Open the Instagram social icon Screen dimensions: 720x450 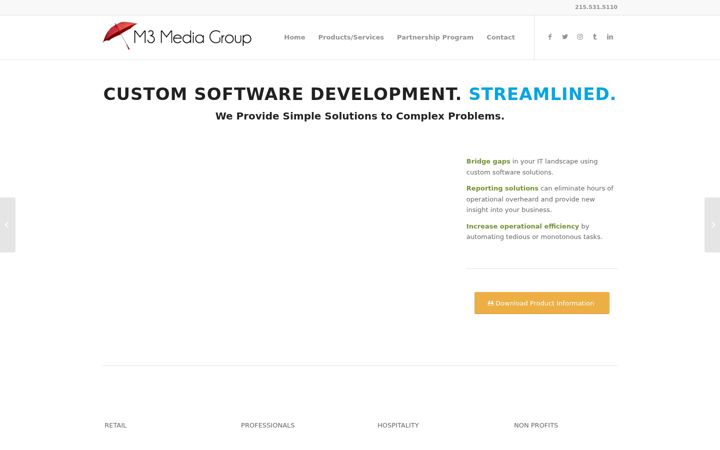pos(580,37)
